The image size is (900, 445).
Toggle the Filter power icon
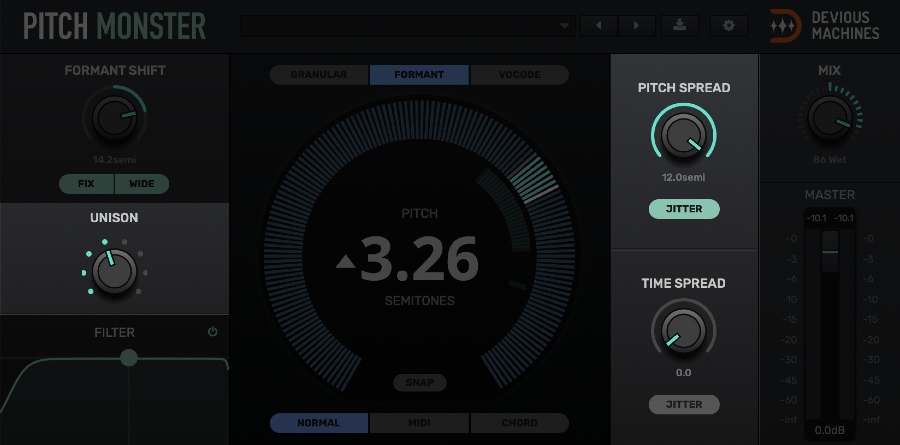click(x=212, y=332)
